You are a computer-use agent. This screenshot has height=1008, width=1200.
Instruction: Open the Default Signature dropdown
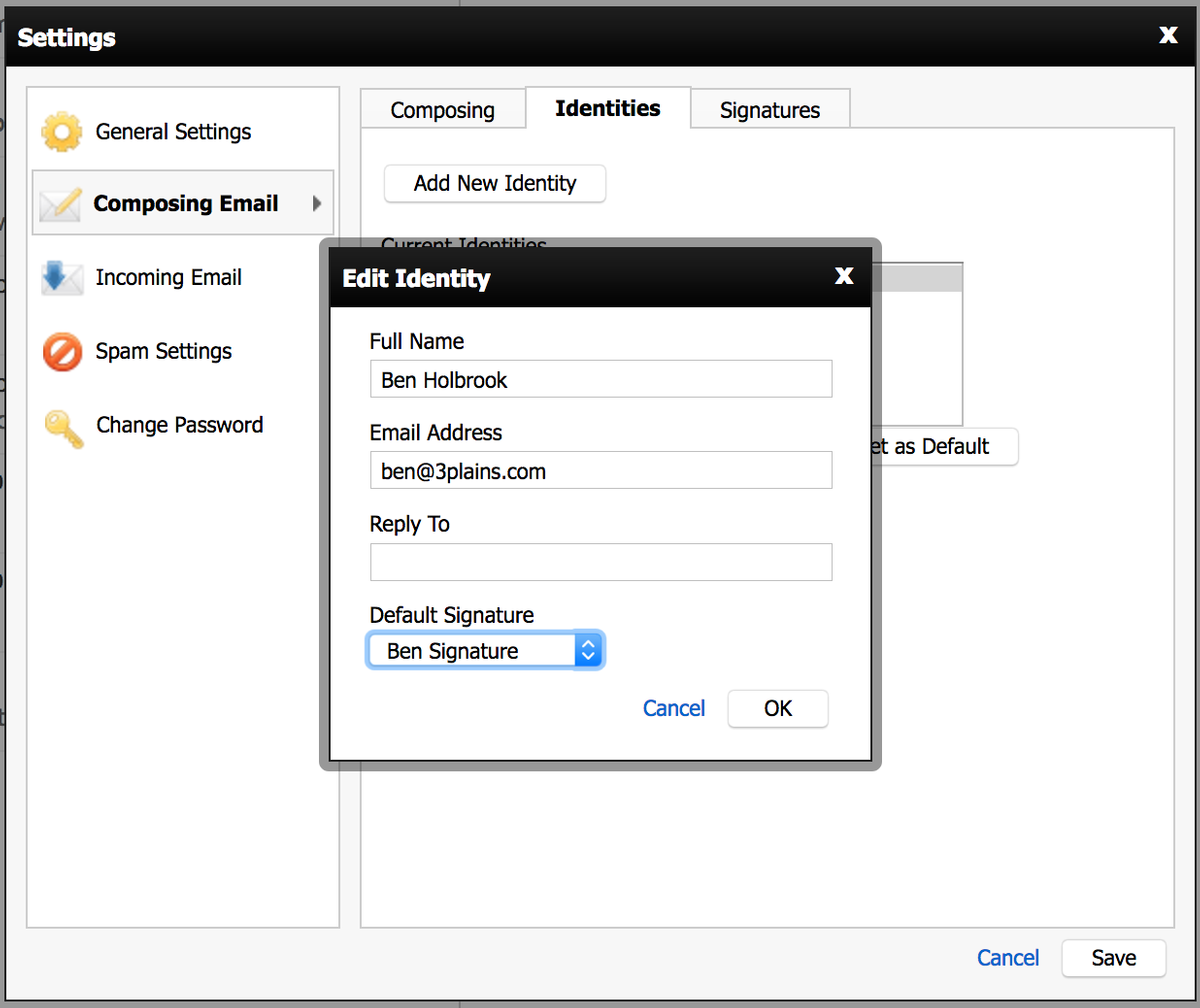486,651
